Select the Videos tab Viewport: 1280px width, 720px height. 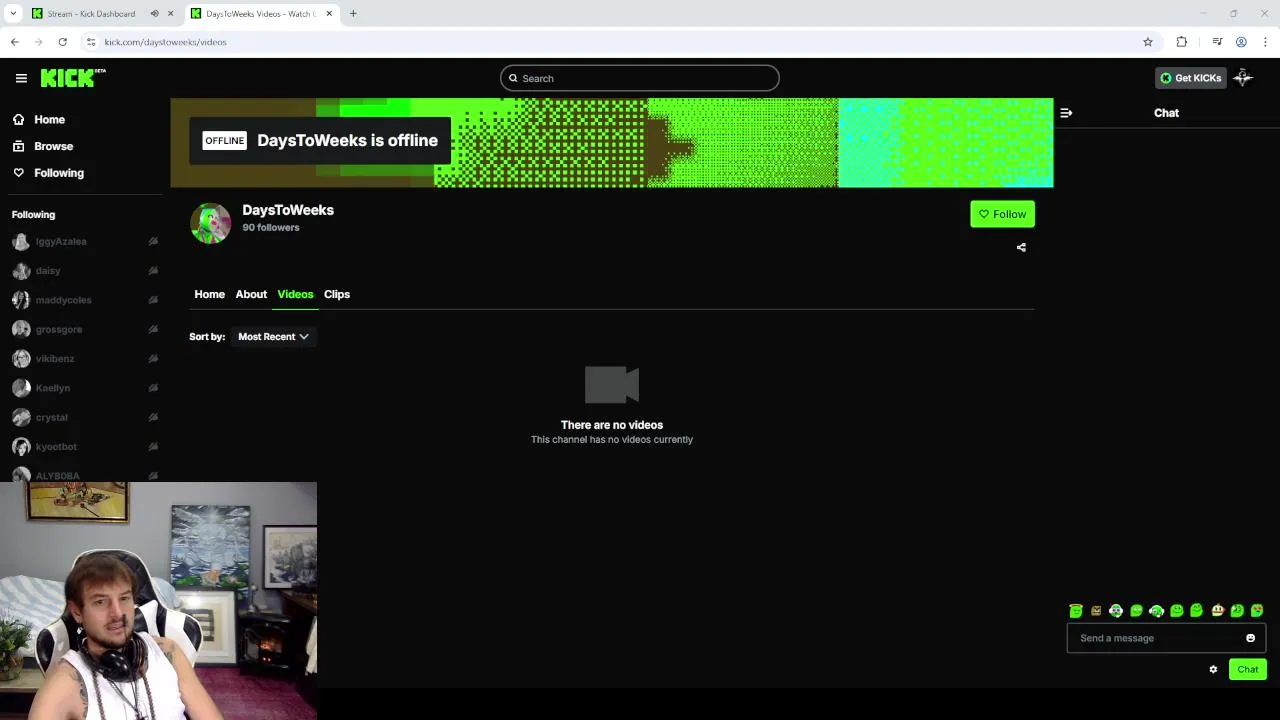pos(295,294)
